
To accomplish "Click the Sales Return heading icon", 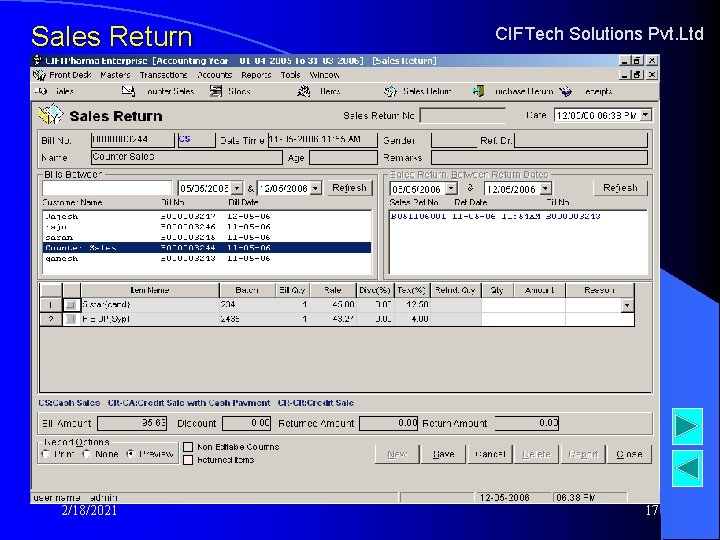I will (x=51, y=114).
